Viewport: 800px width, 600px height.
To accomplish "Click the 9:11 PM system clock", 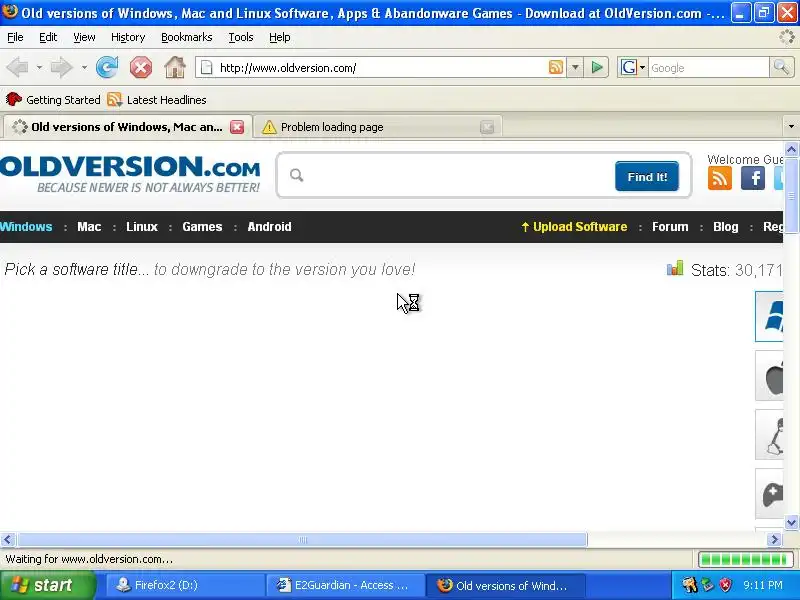I will pyautogui.click(x=763, y=585).
